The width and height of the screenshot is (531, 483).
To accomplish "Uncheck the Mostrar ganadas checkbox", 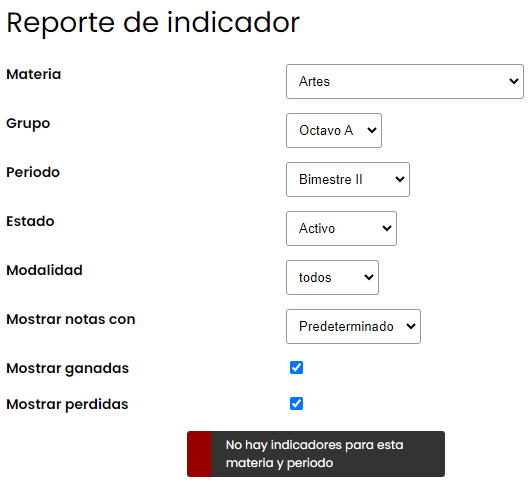I will click(x=296, y=368).
